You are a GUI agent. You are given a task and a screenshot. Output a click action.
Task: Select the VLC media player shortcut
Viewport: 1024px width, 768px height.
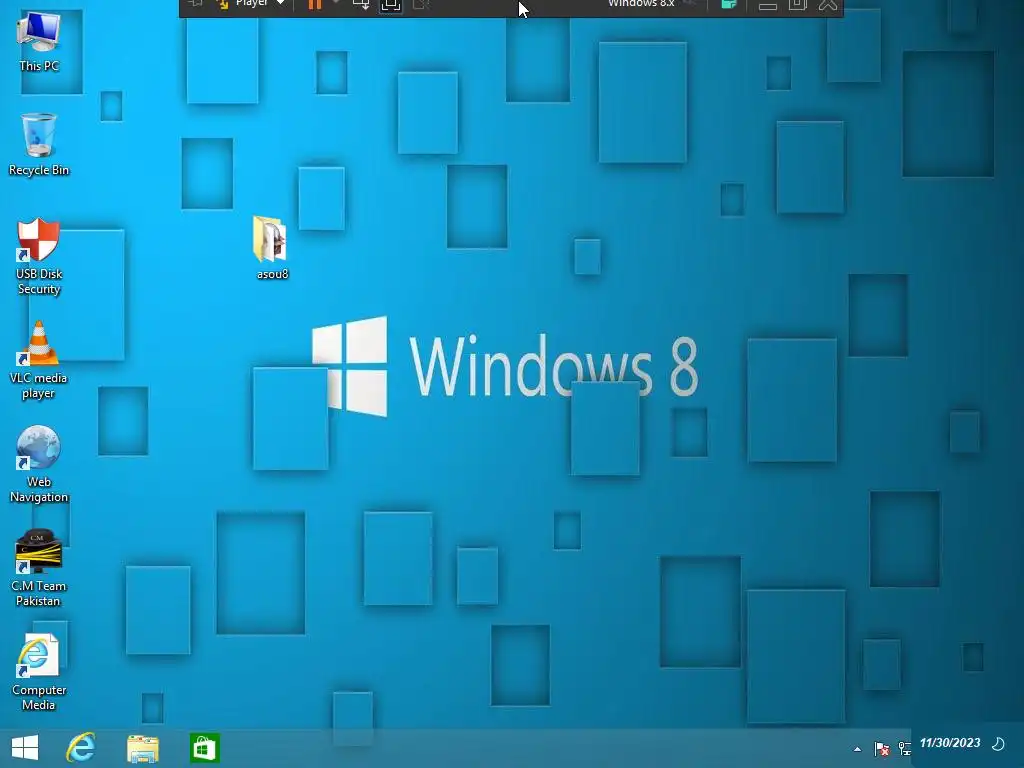pos(39,360)
